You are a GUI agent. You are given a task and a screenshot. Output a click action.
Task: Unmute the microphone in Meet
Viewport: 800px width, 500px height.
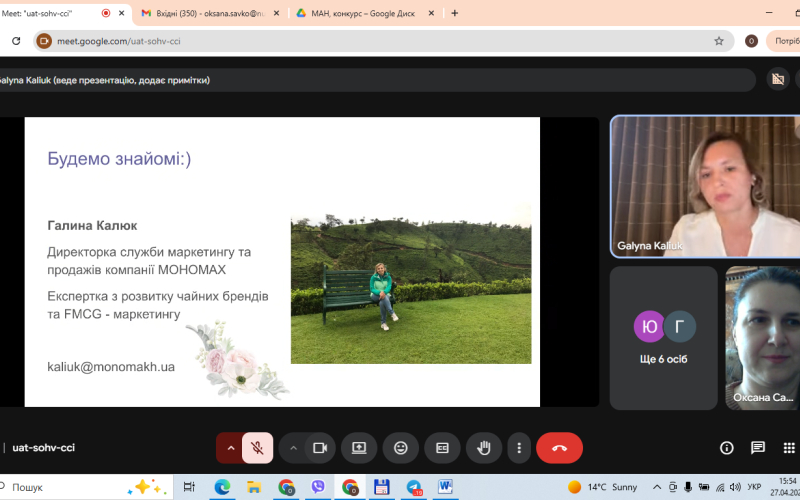click(258, 448)
